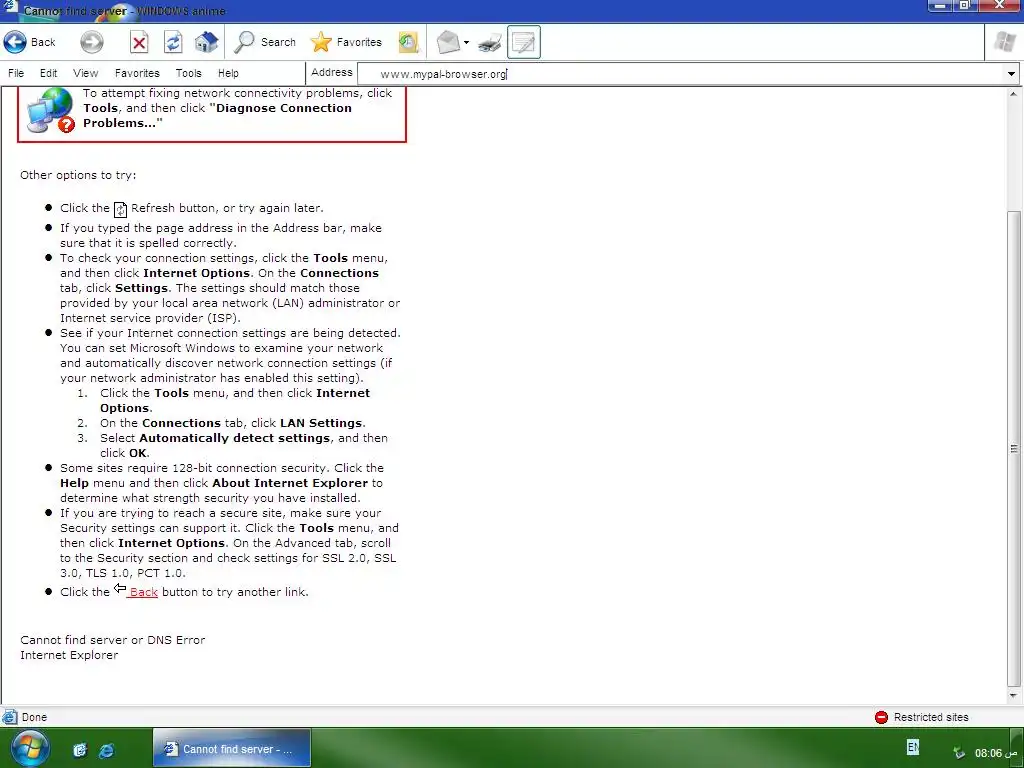Open the Favorites menu
Screen dimensions: 1024x768
[137, 73]
